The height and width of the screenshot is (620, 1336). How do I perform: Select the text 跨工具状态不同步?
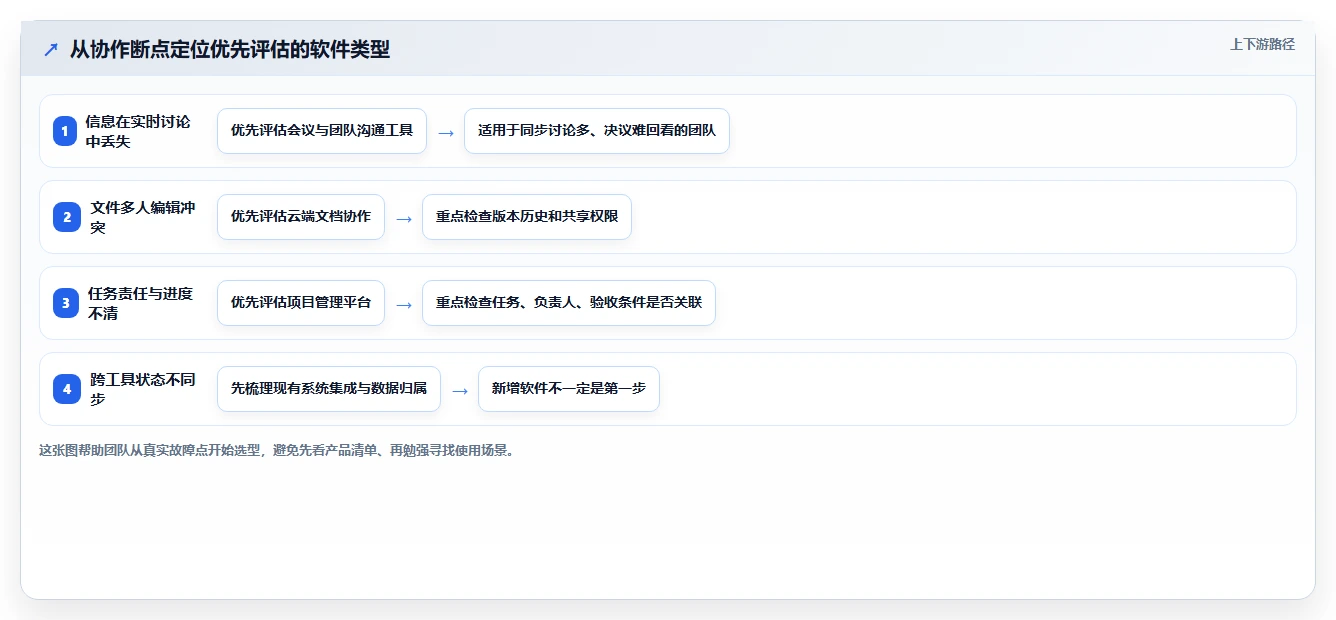143,389
